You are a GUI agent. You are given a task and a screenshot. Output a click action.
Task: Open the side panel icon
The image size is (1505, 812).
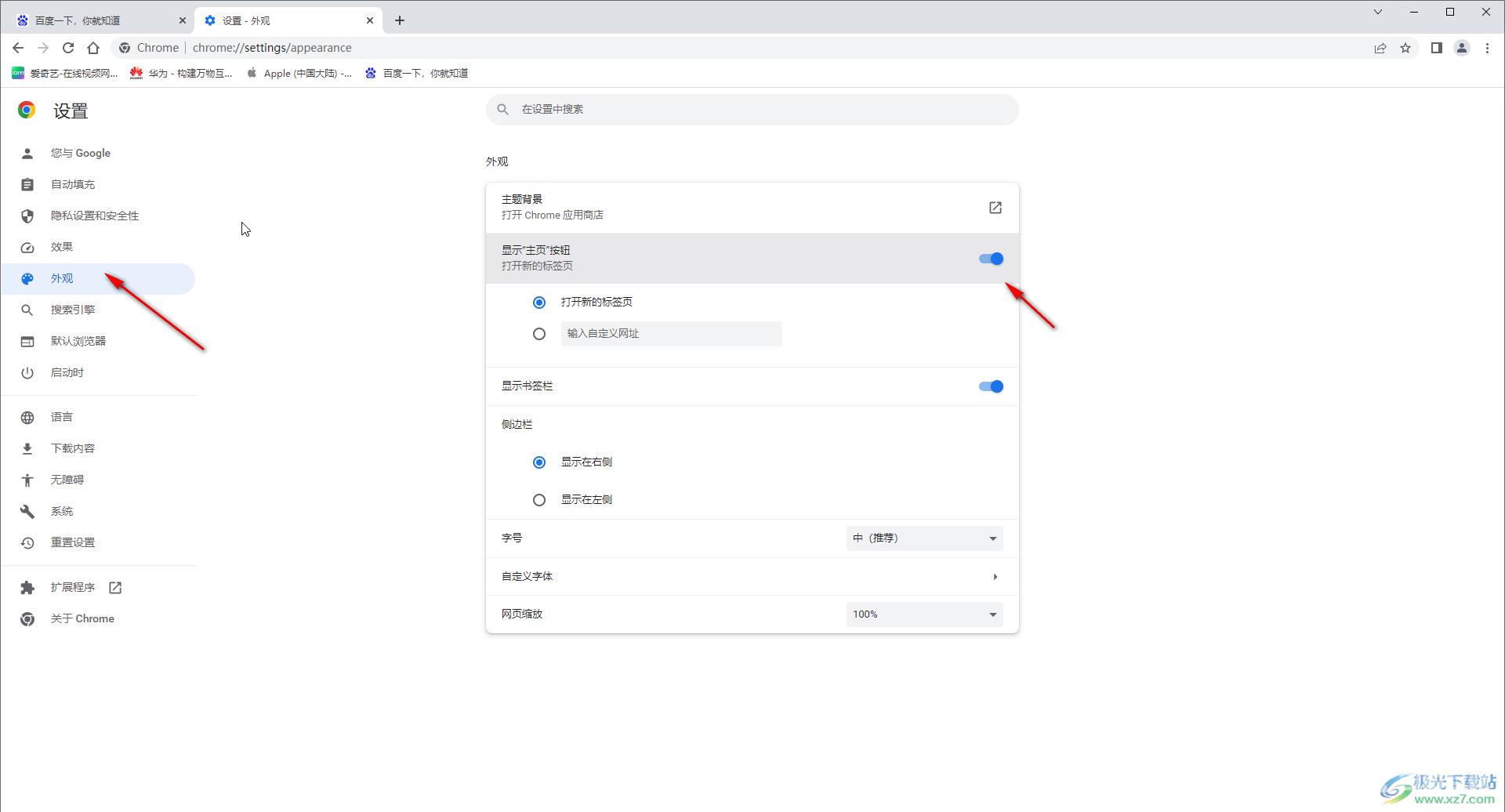click(x=1436, y=48)
